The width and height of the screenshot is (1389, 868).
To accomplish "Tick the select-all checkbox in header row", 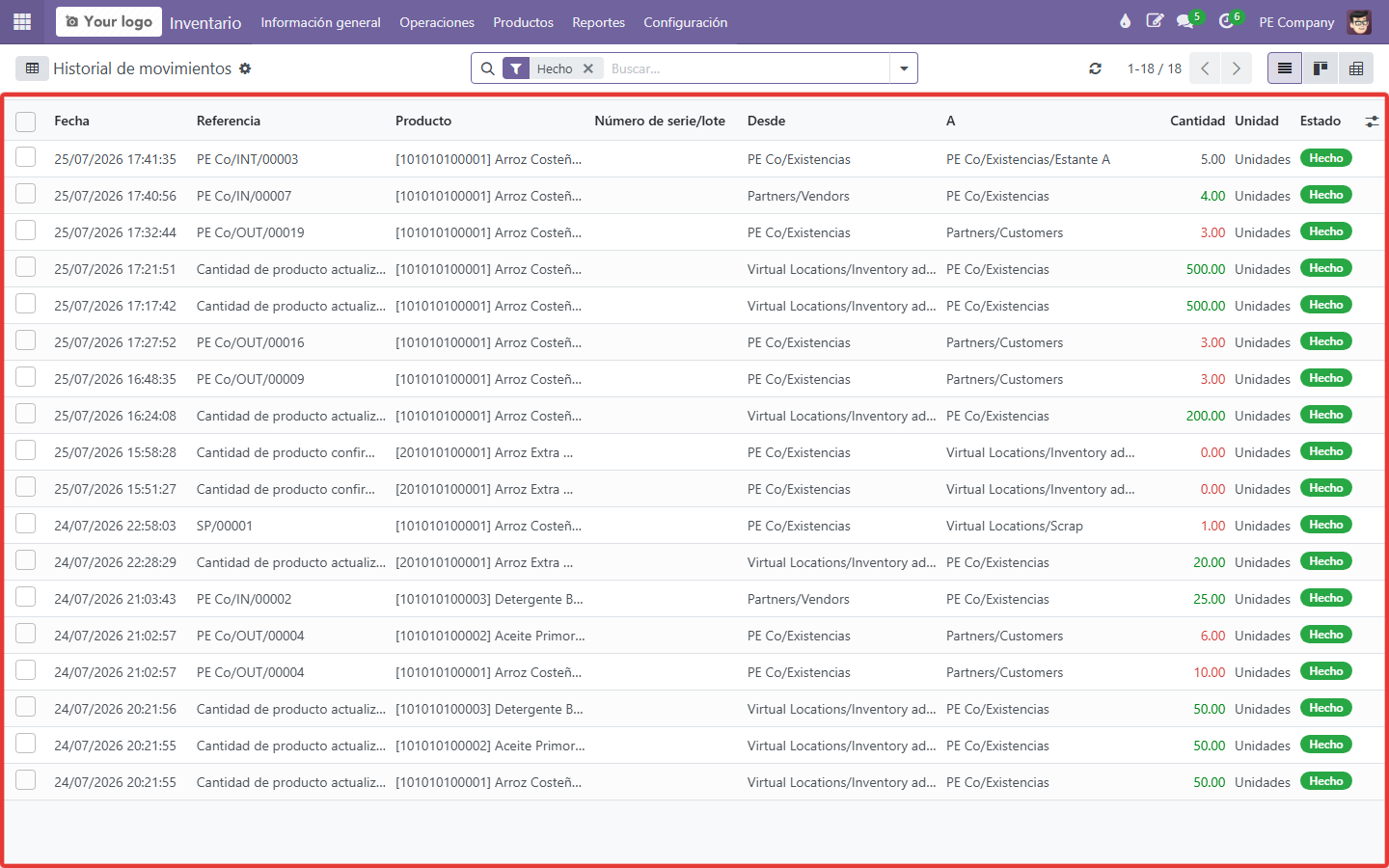I will click(26, 122).
